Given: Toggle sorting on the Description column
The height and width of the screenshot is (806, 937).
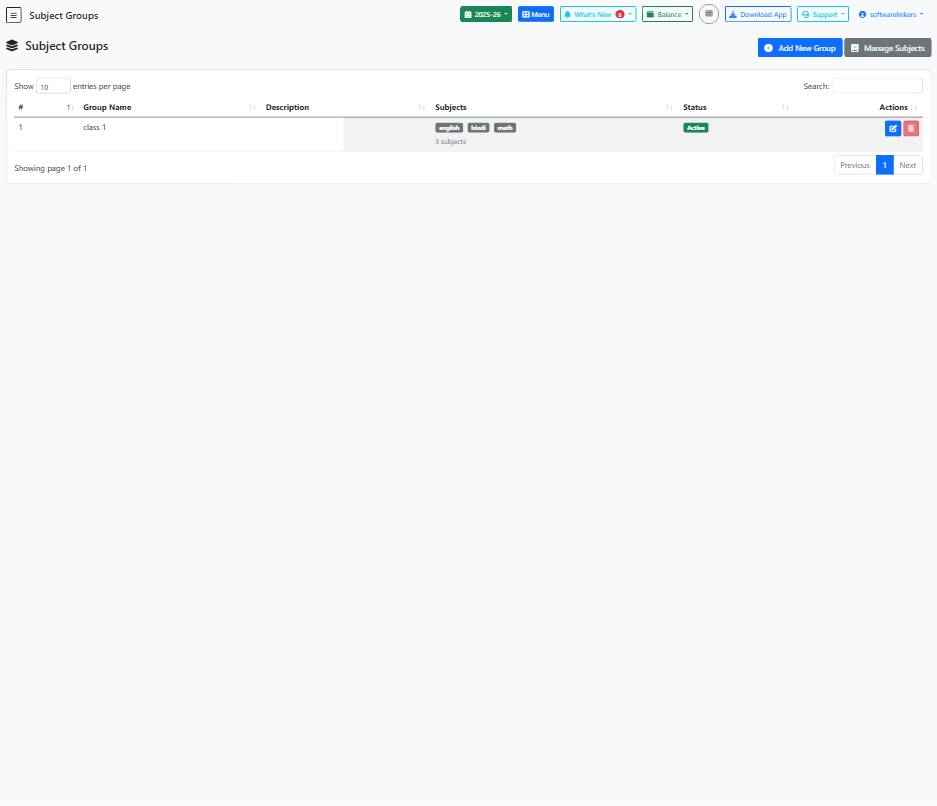Looking at the screenshot, I should pyautogui.click(x=287, y=107).
